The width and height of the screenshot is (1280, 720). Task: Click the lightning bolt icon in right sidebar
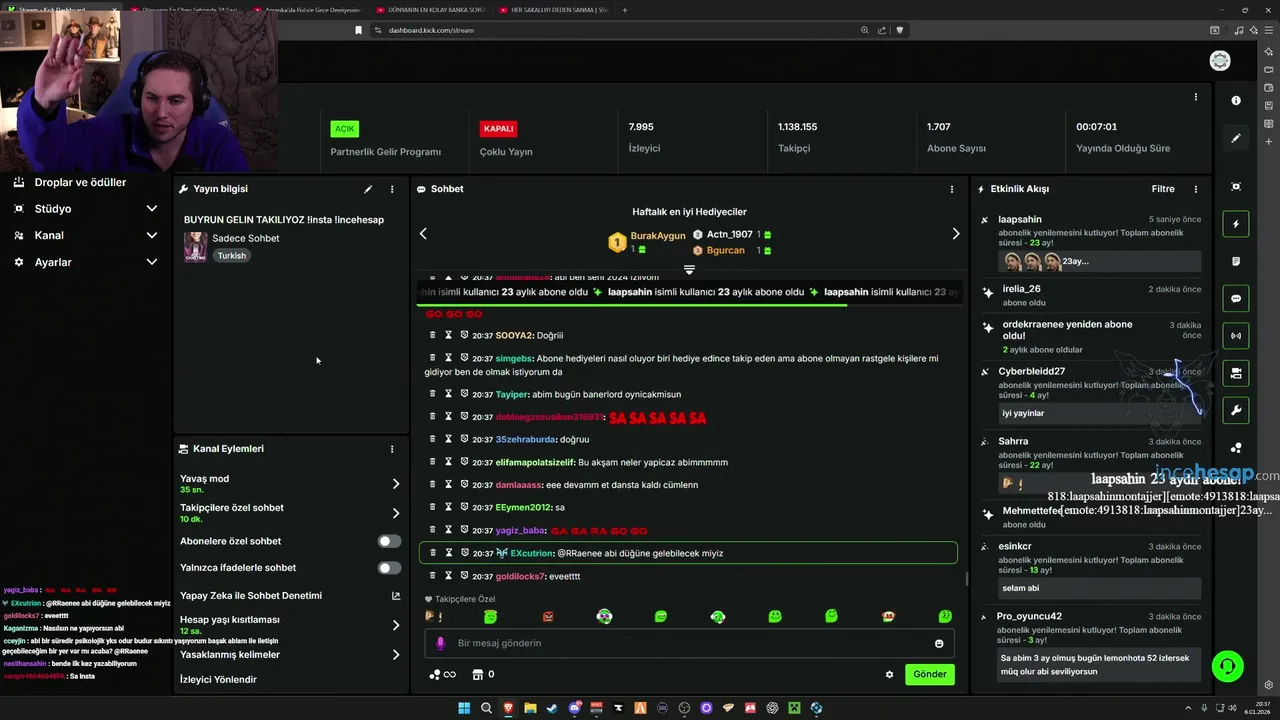click(x=1236, y=224)
